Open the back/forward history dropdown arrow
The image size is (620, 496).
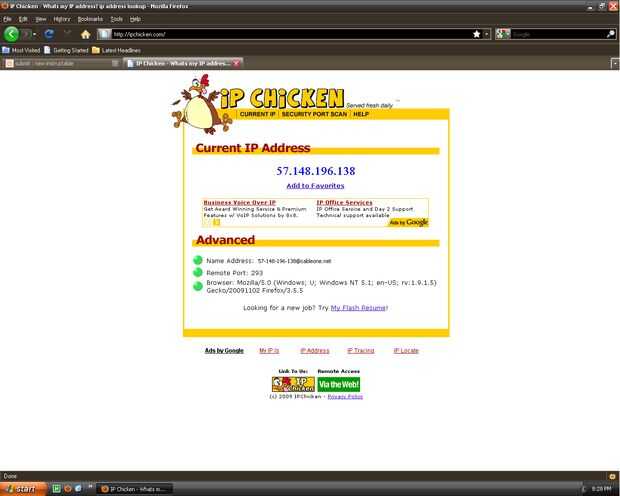click(x=35, y=34)
